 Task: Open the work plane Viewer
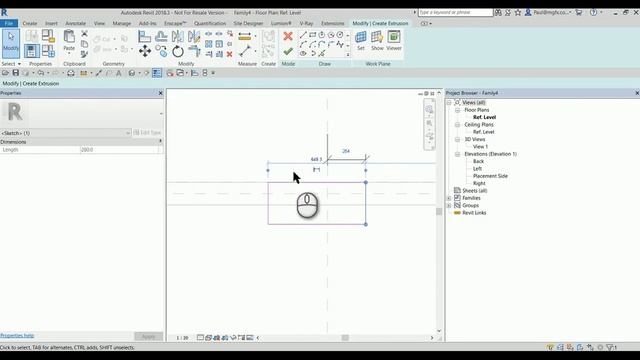(394, 40)
